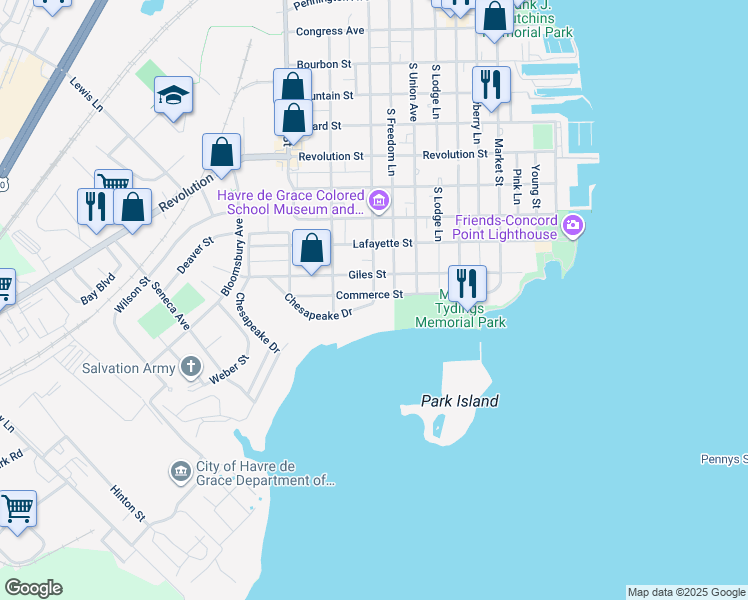
Task: Click the restaurant marker near Tydings Memorial Park
Action: click(467, 283)
